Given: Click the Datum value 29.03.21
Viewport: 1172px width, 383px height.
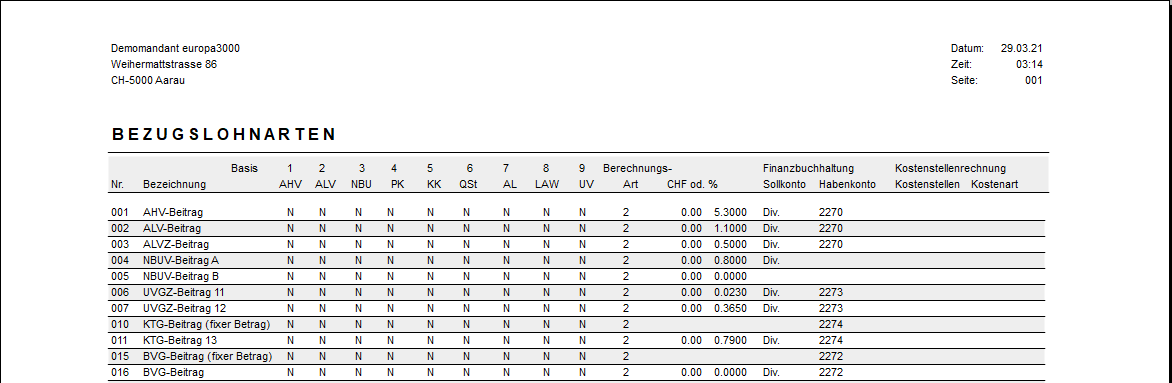Looking at the screenshot, I should pos(1021,49).
